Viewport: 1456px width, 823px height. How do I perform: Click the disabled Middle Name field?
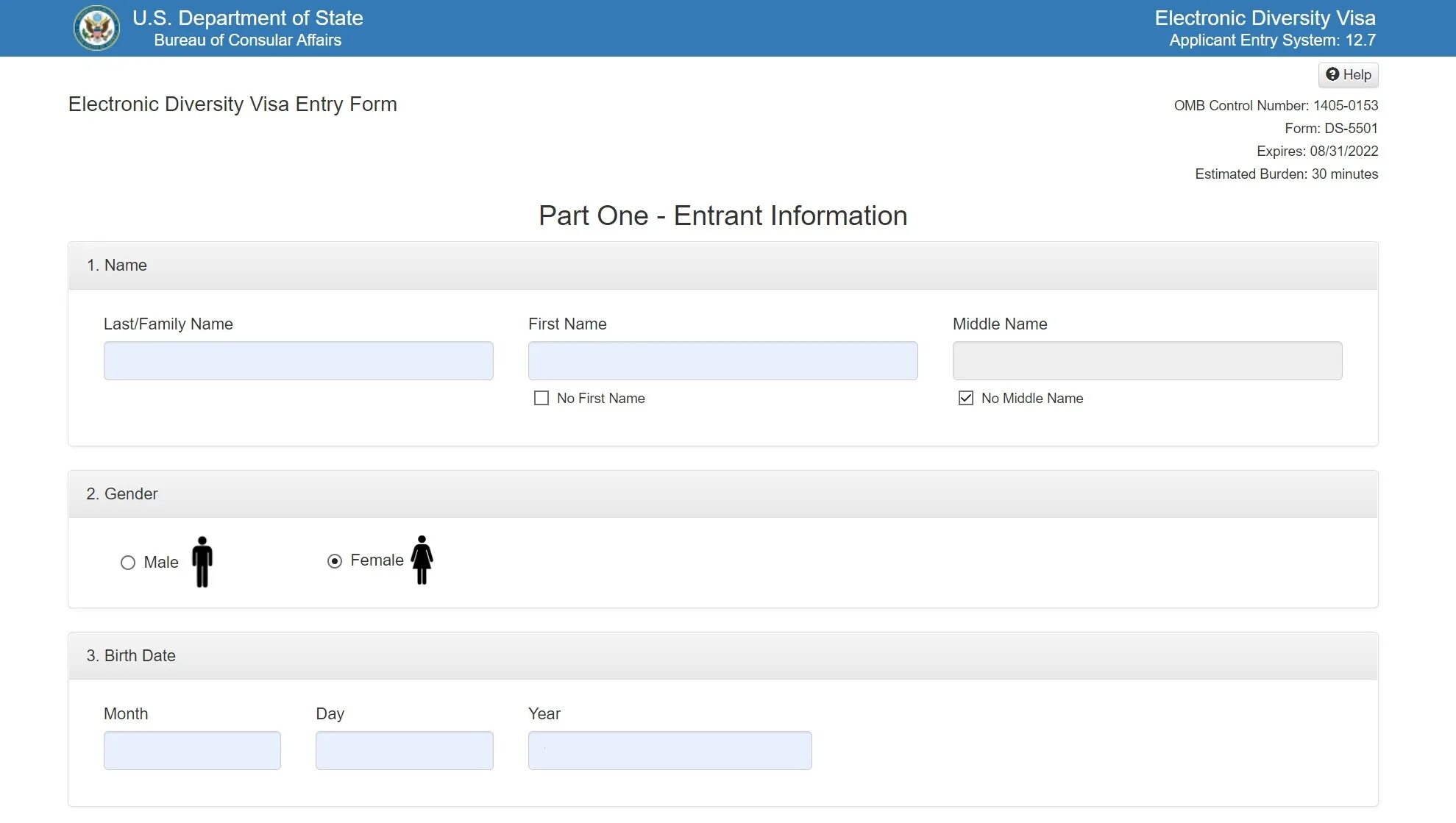1147,360
